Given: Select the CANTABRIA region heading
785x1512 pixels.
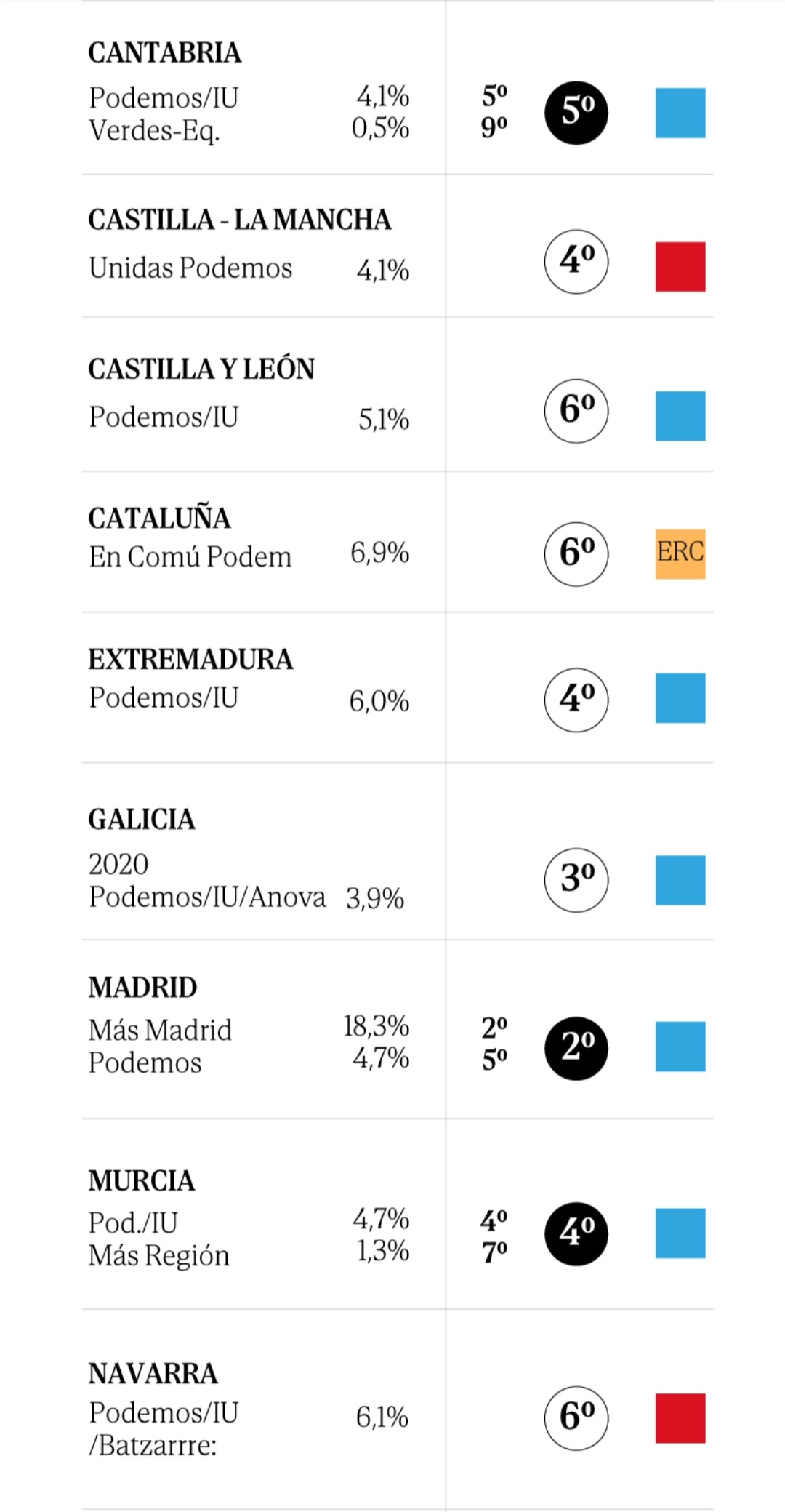Looking at the screenshot, I should click(165, 53).
